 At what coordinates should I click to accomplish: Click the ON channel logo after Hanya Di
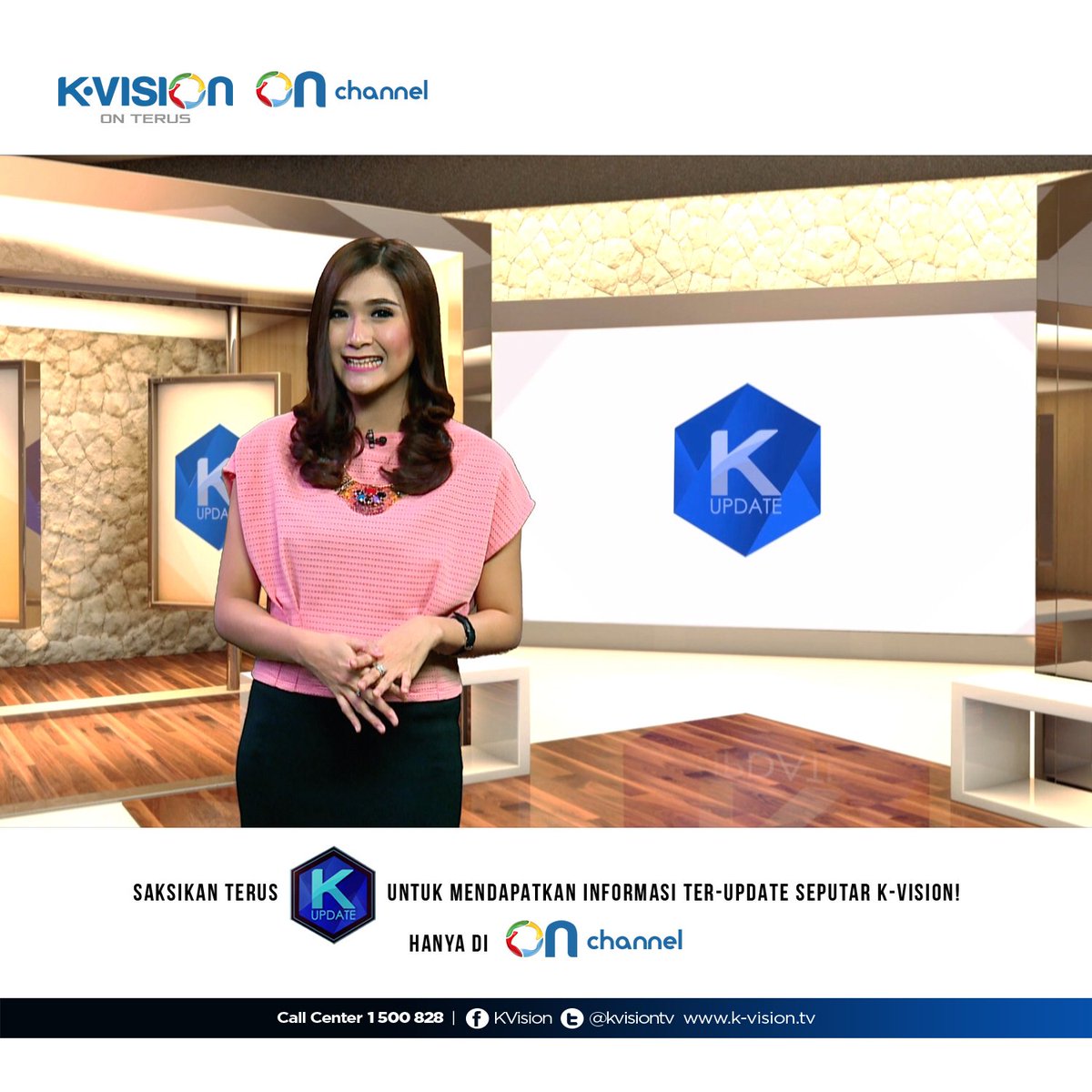(x=594, y=939)
